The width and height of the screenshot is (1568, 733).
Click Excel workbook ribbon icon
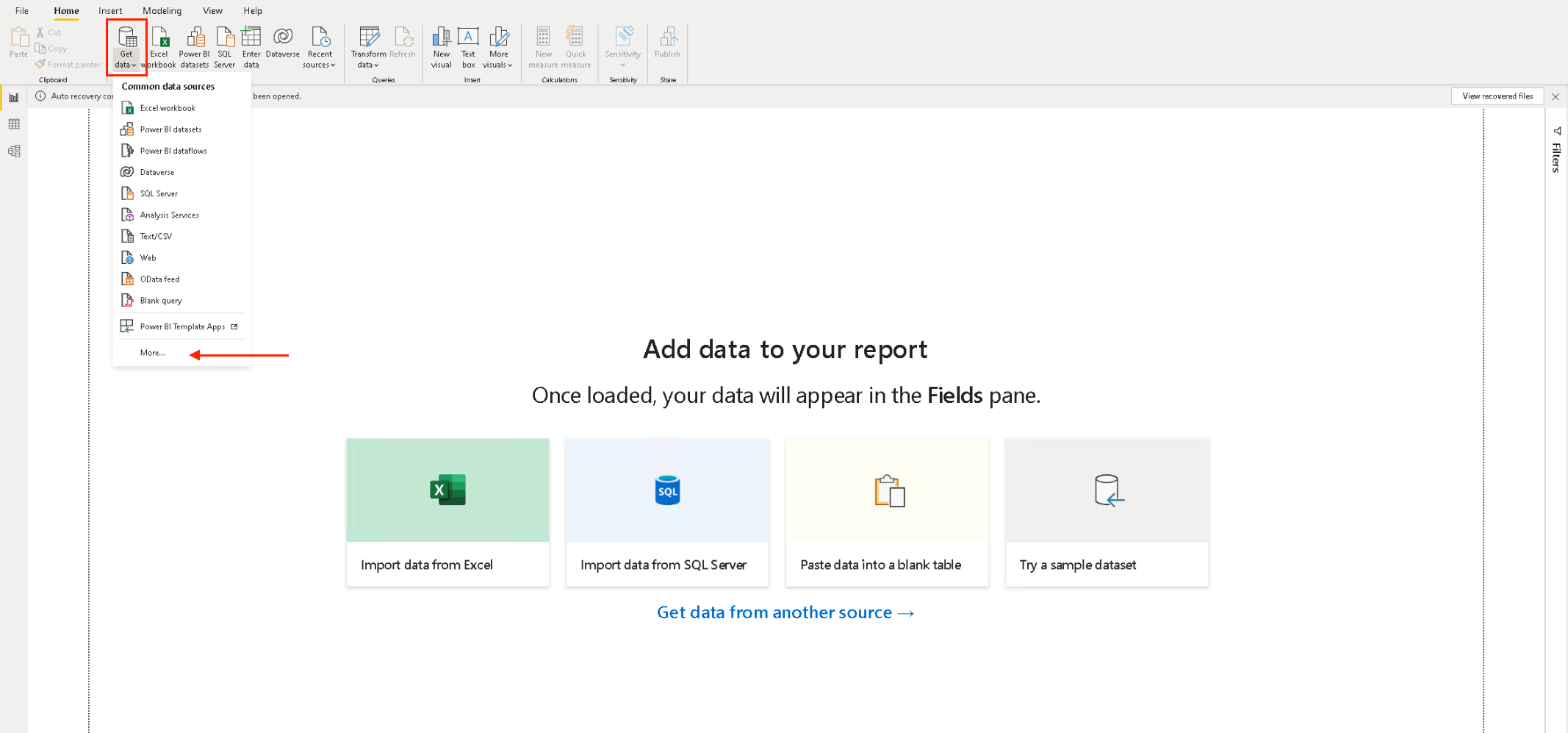[159, 47]
